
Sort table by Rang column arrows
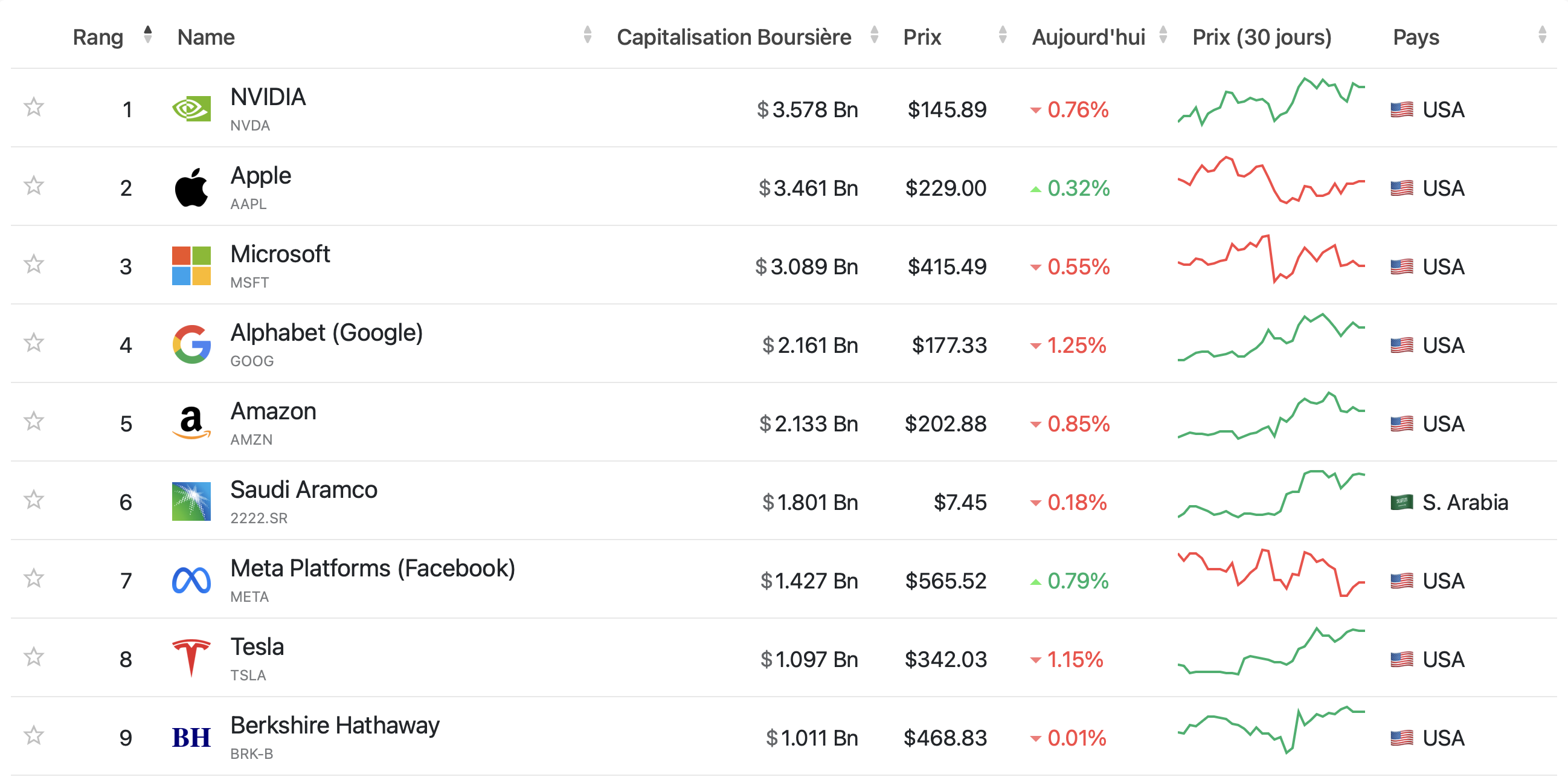point(147,35)
